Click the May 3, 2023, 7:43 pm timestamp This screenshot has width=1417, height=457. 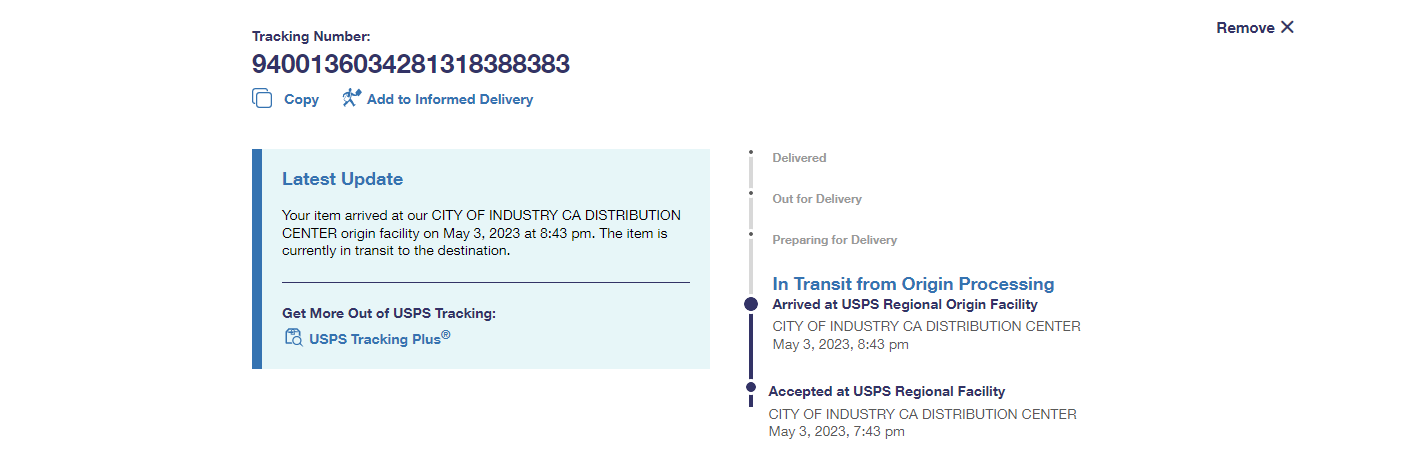(x=836, y=431)
